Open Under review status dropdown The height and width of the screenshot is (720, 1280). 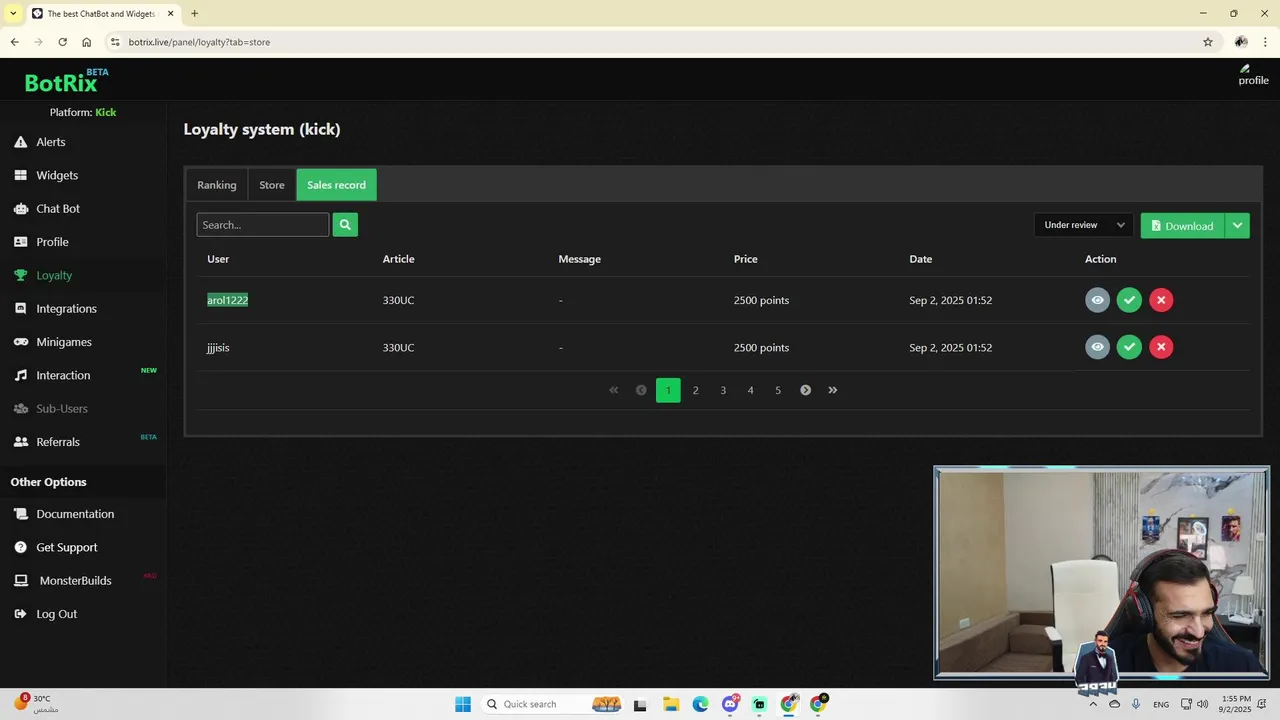tap(1084, 225)
